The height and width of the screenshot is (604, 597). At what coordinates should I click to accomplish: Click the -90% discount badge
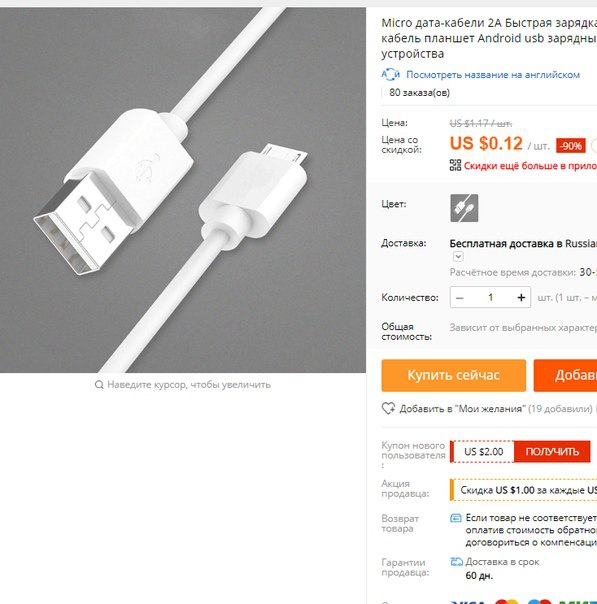[570, 146]
